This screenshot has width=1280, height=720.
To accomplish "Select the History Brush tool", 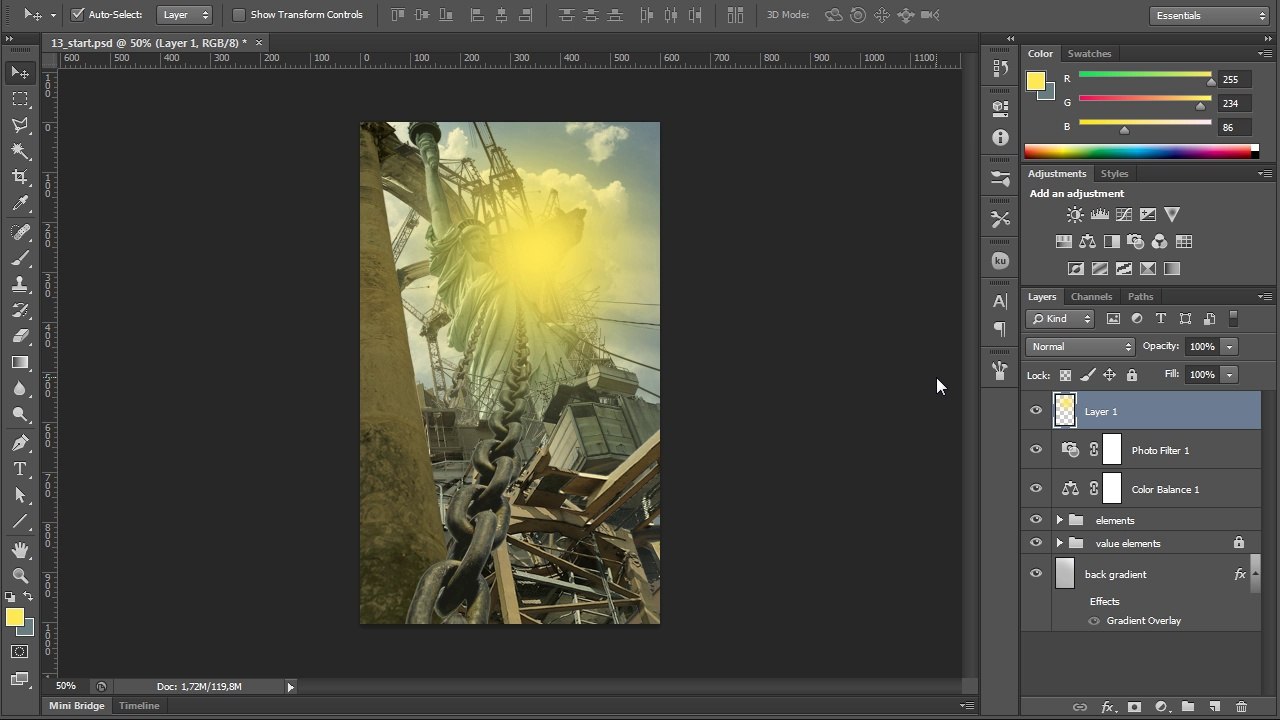I will [20, 310].
